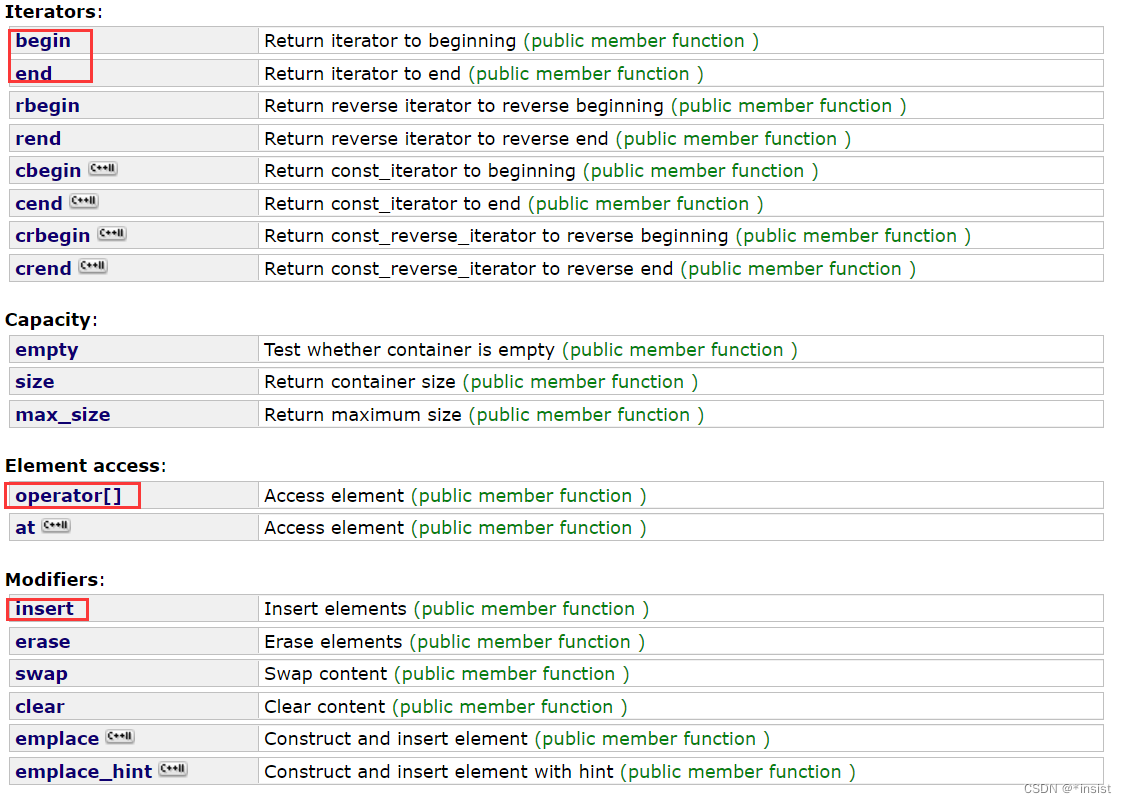The width and height of the screenshot is (1127, 803).
Task: Click the C++11 badge beside emplace
Action: pyautogui.click(x=119, y=736)
